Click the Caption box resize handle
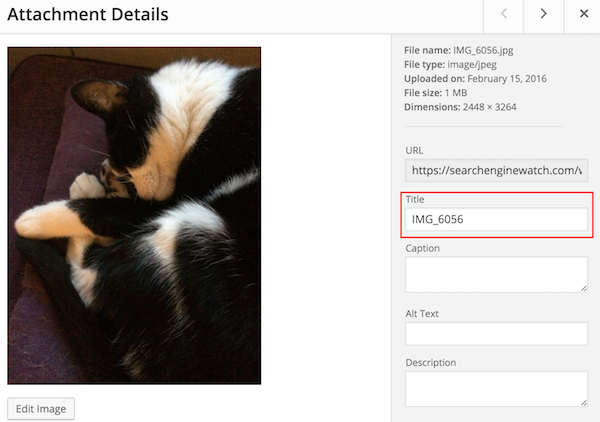 (x=583, y=287)
